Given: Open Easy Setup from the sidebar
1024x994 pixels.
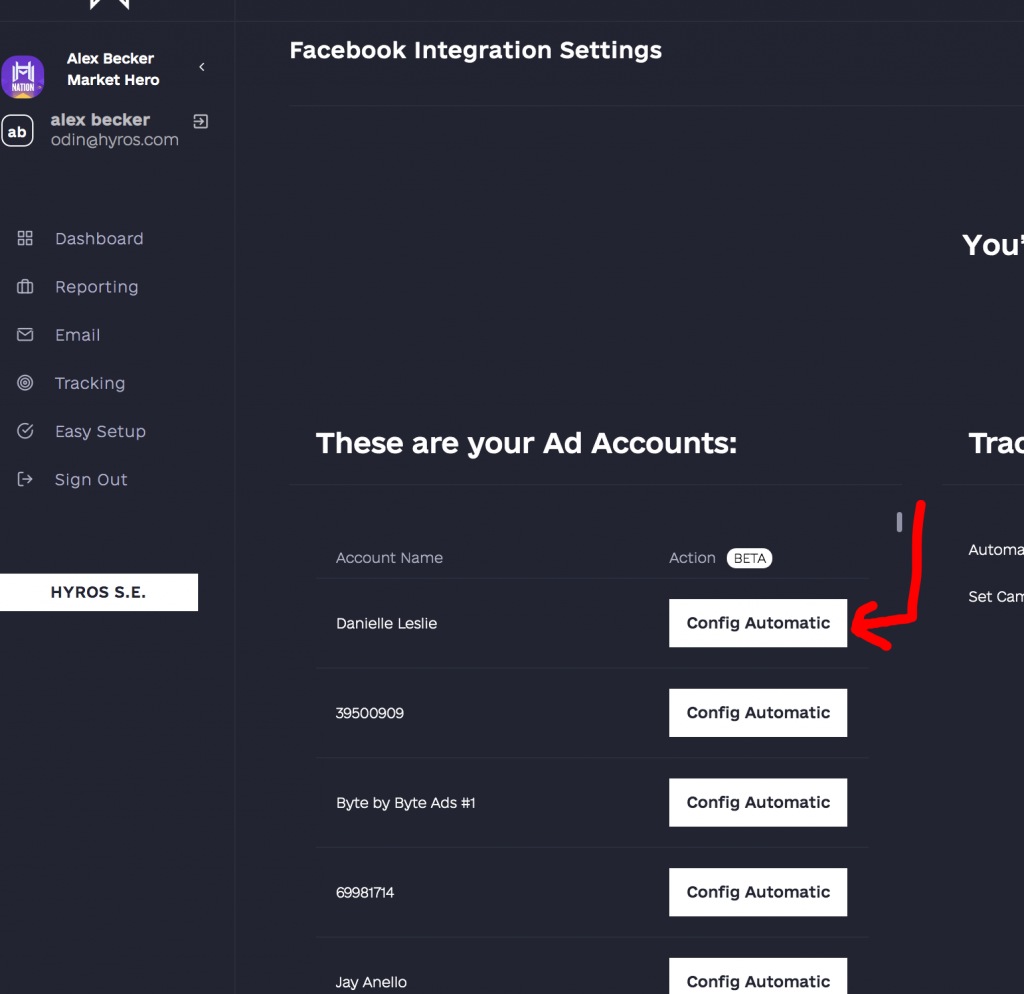Looking at the screenshot, I should click(x=101, y=432).
